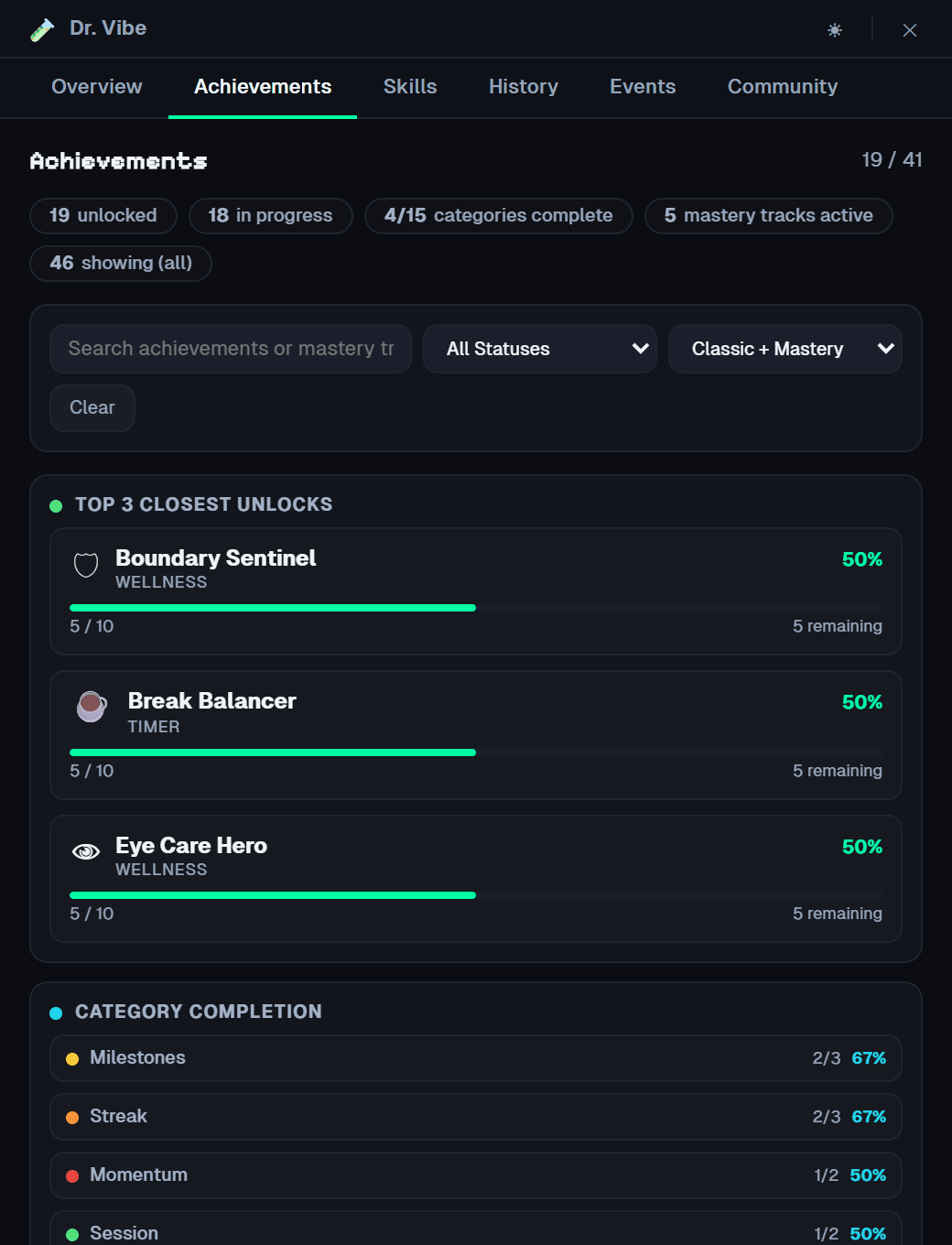Click the red dot on Momentum row
952x1245 pixels.
click(72, 1176)
